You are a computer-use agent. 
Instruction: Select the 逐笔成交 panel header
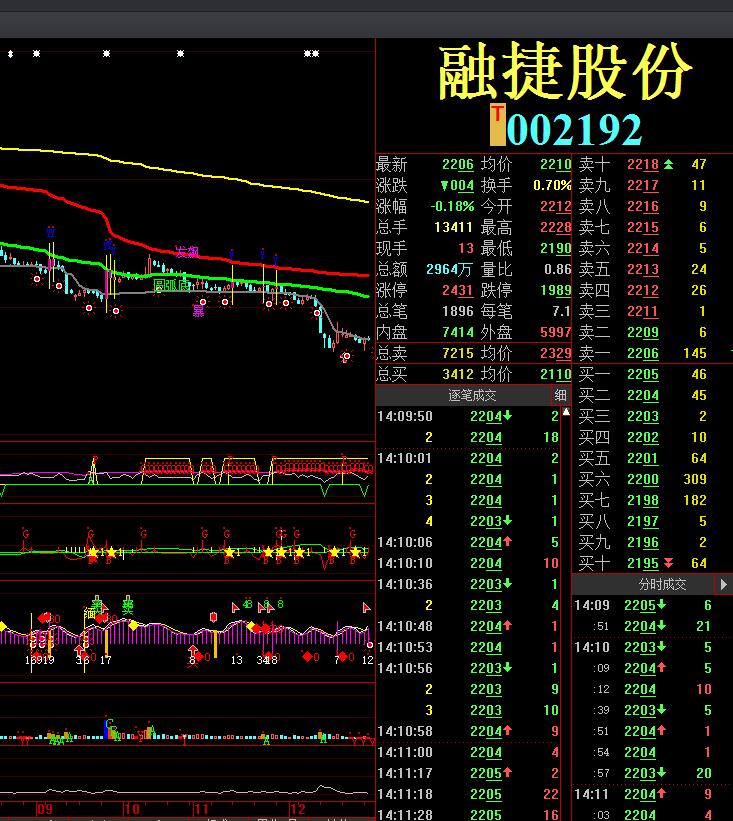click(x=472, y=395)
